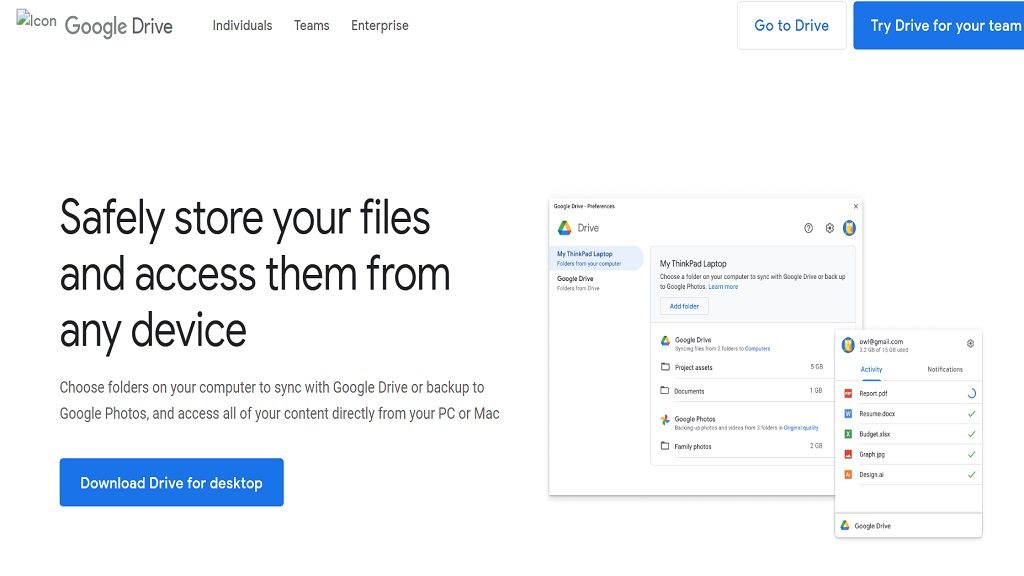Open the Individuals menu item
This screenshot has width=1024, height=576.
(242, 25)
